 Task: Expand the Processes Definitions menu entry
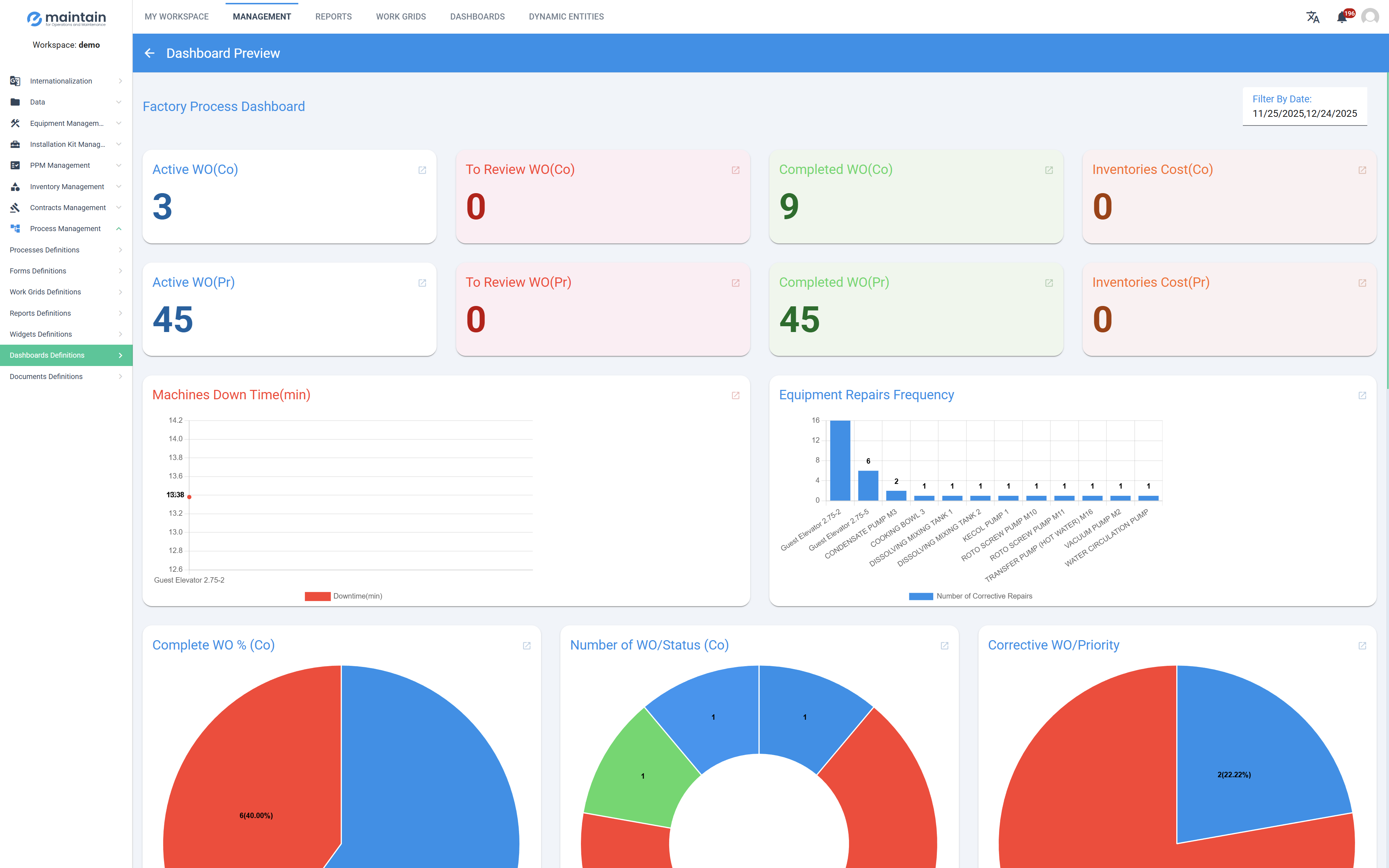120,250
